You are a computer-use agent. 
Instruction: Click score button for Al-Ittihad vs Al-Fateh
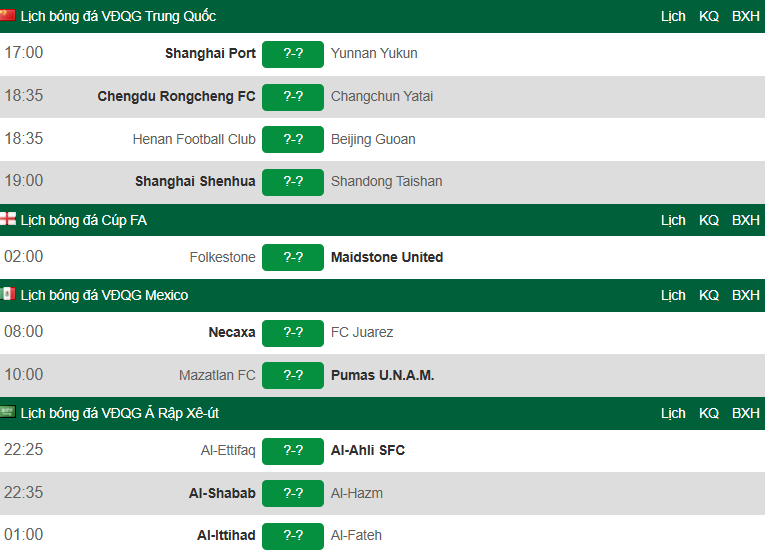[x=293, y=535]
